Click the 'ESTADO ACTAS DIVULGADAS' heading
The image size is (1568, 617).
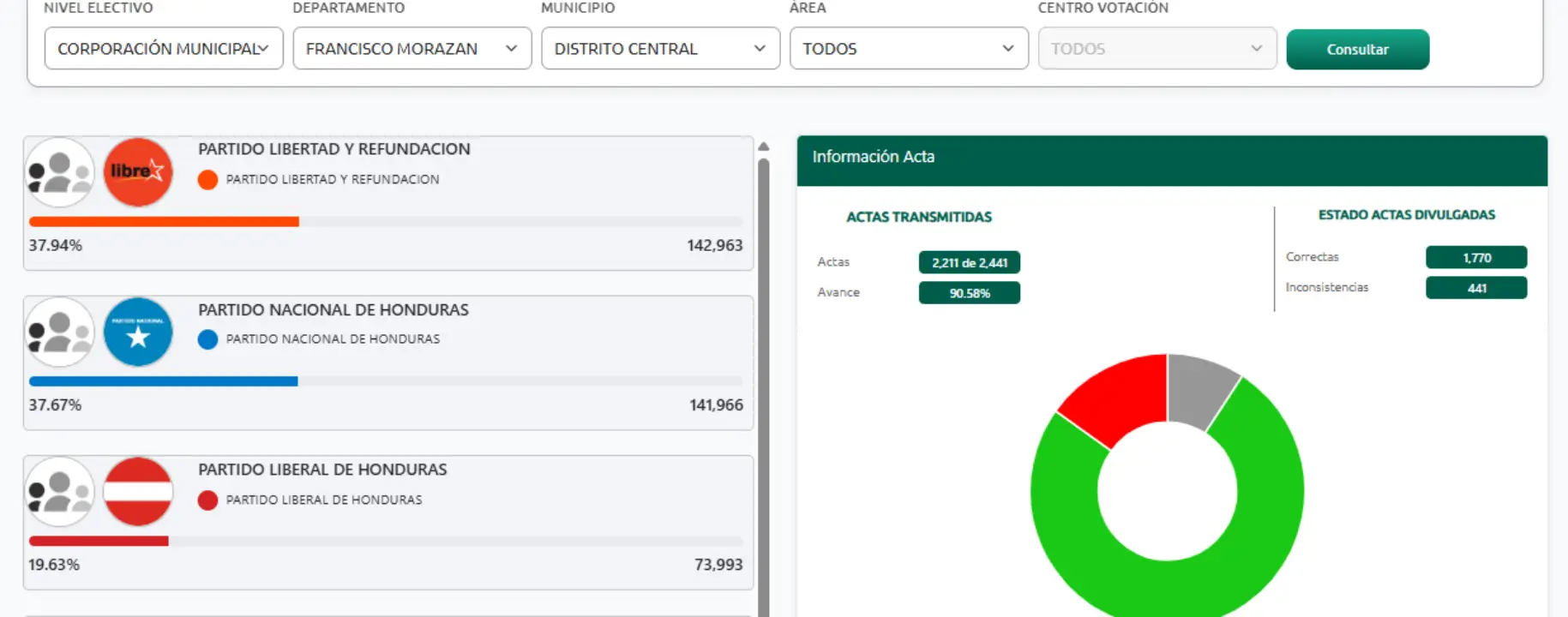tap(1407, 215)
